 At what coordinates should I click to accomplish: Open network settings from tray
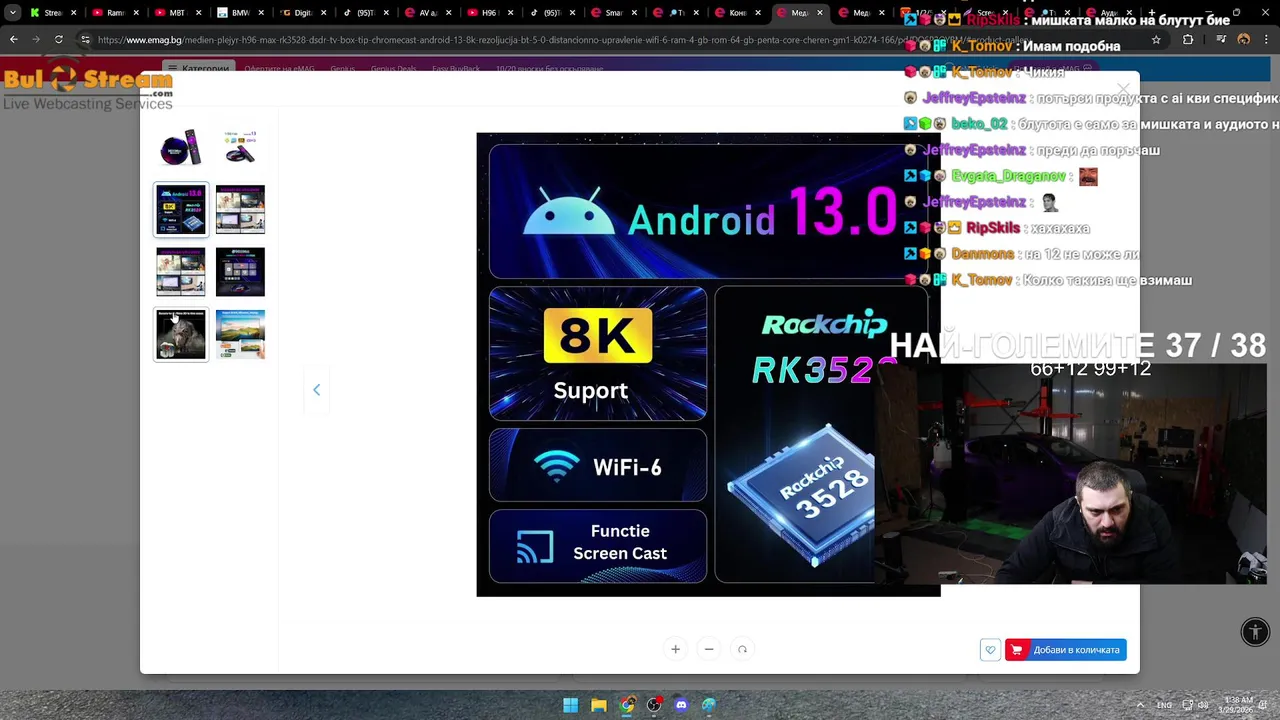coord(1187,705)
